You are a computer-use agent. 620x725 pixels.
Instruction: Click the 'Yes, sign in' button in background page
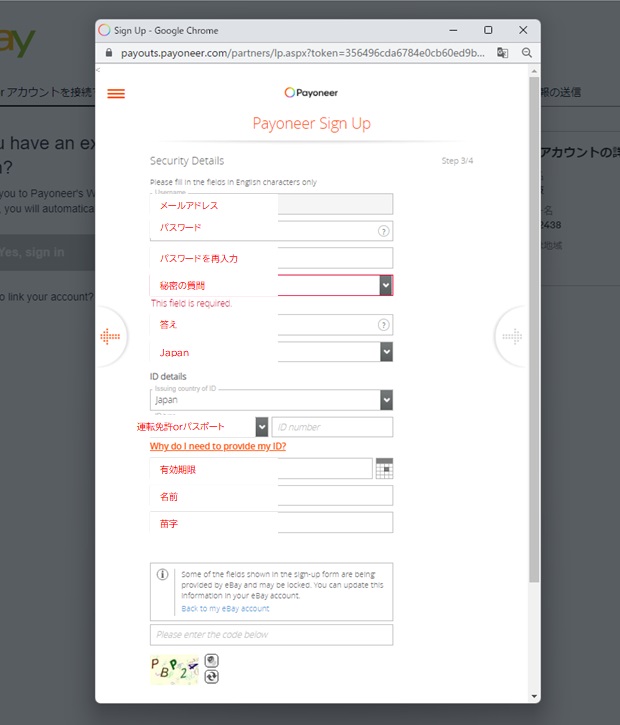pos(46,252)
